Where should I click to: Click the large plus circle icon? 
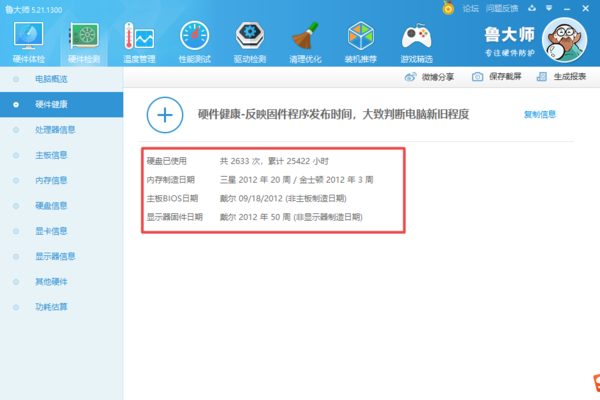[x=165, y=115]
